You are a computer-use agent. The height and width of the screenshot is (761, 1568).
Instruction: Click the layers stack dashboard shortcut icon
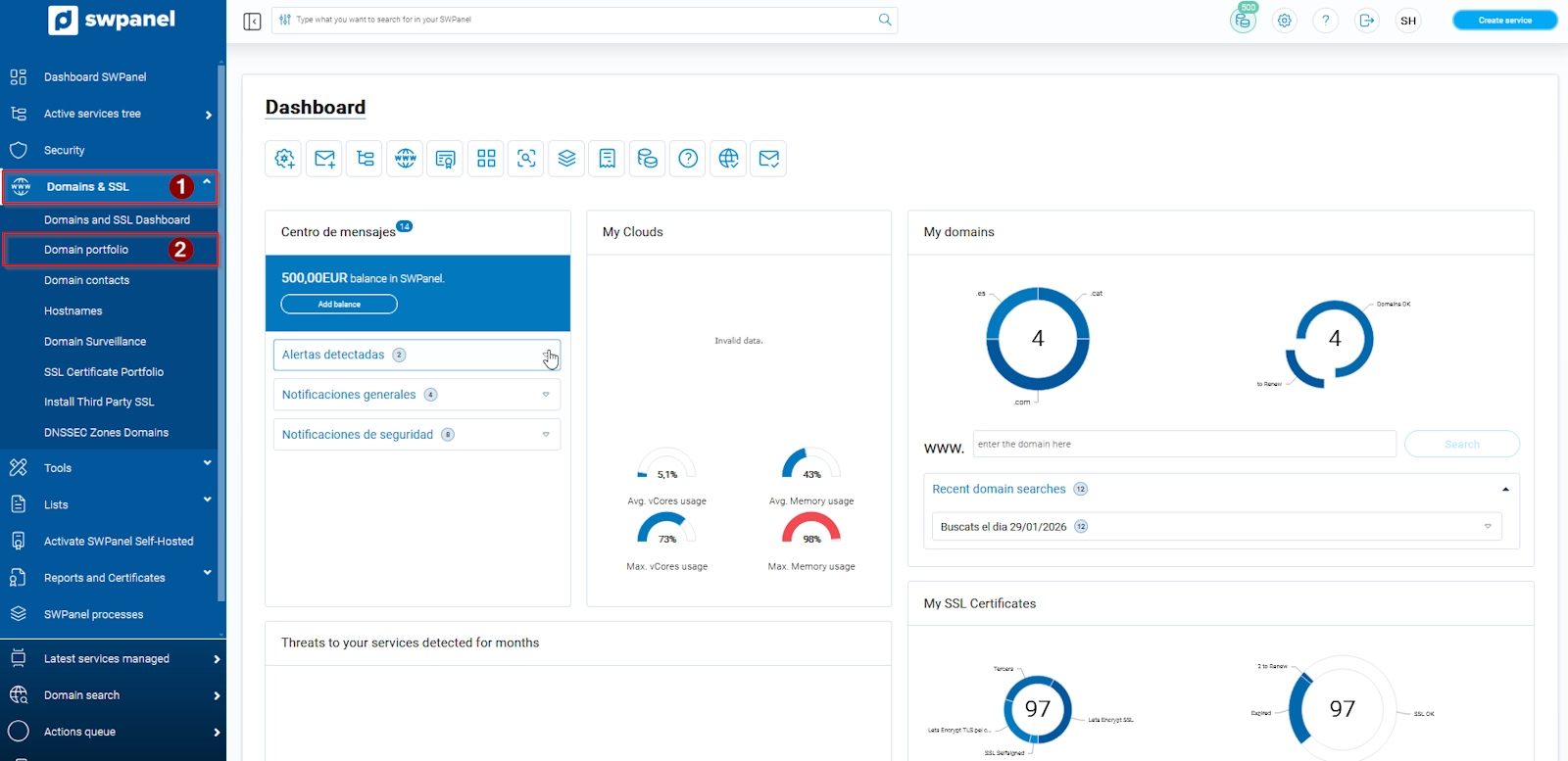point(566,159)
